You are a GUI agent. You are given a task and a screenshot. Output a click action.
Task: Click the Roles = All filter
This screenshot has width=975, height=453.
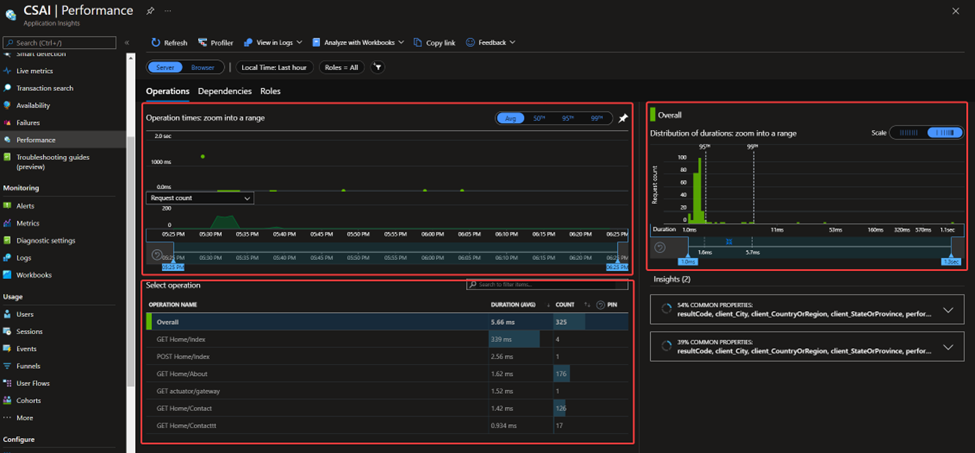[x=341, y=67]
